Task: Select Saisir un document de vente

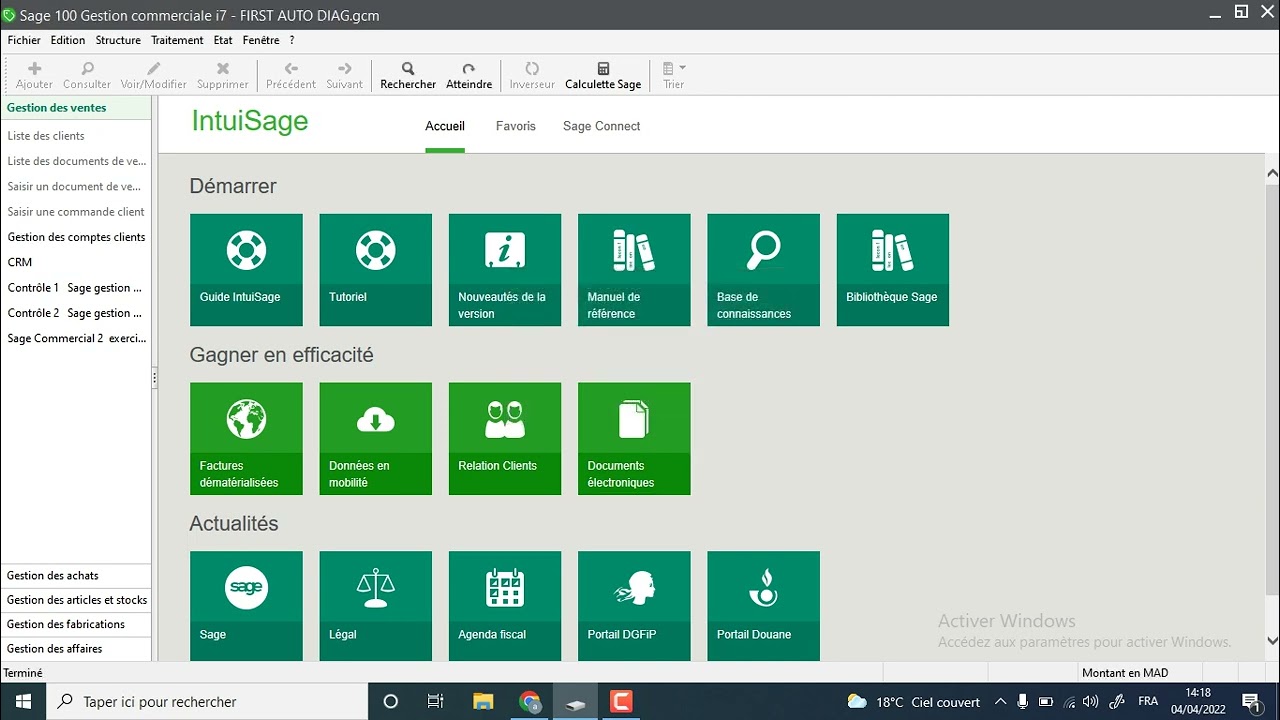Action: pos(74,186)
